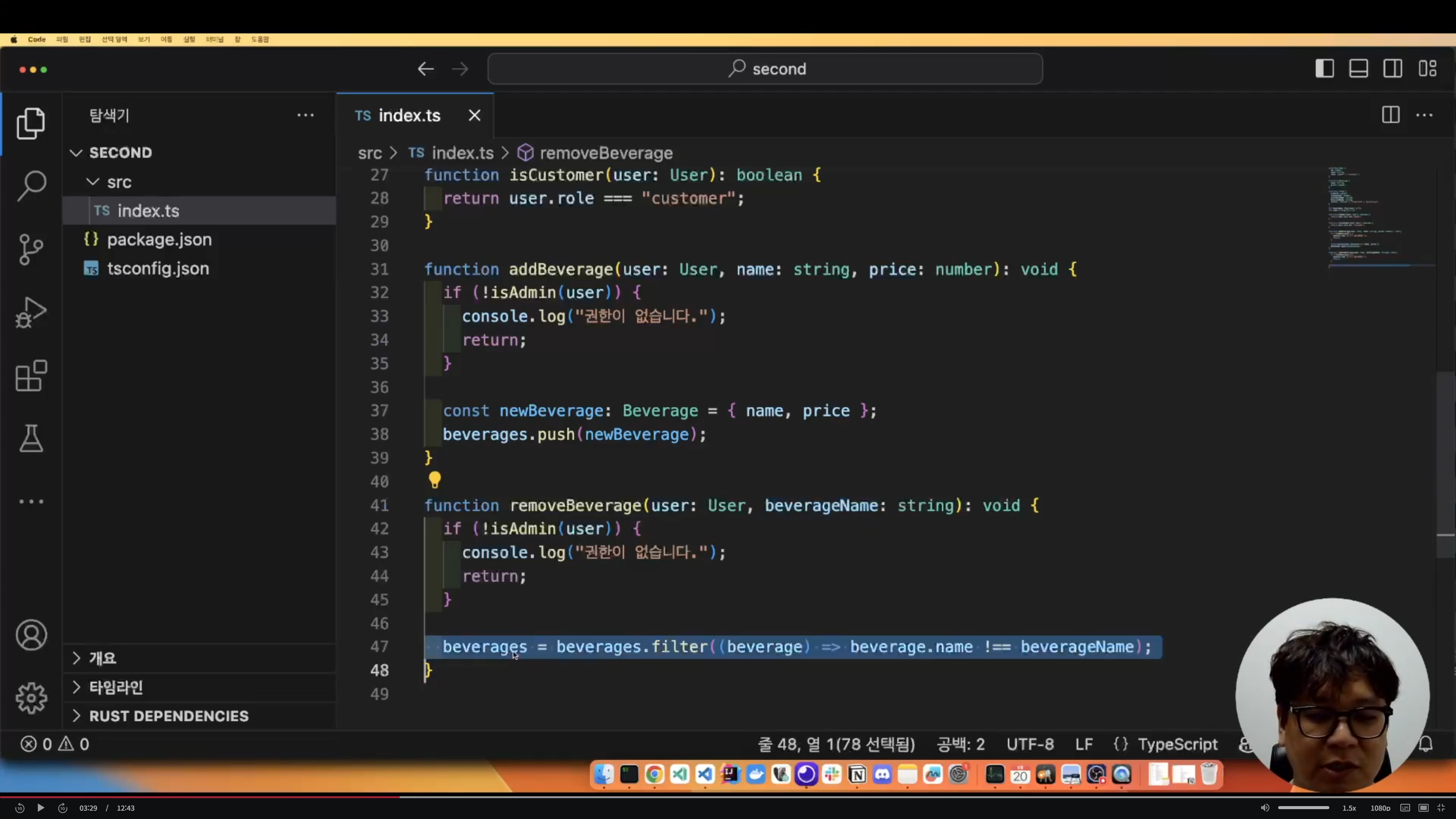The width and height of the screenshot is (1456, 819).
Task: Open the 편집 menu
Action: click(x=85, y=39)
